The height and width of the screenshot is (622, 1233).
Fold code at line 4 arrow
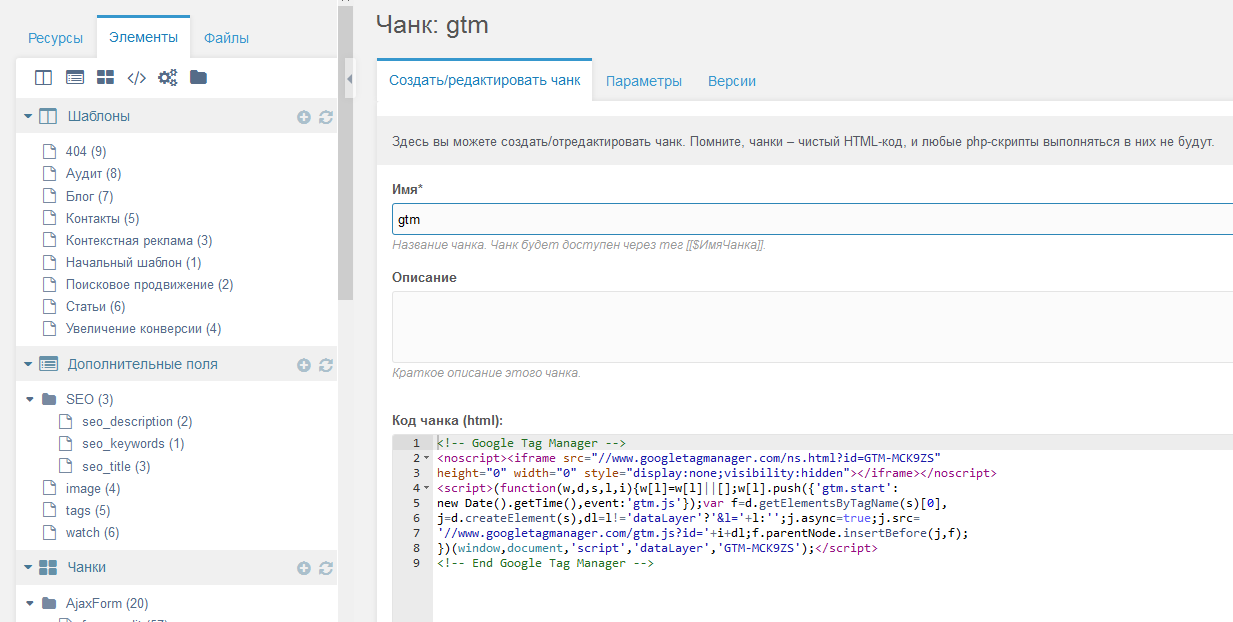(x=427, y=488)
